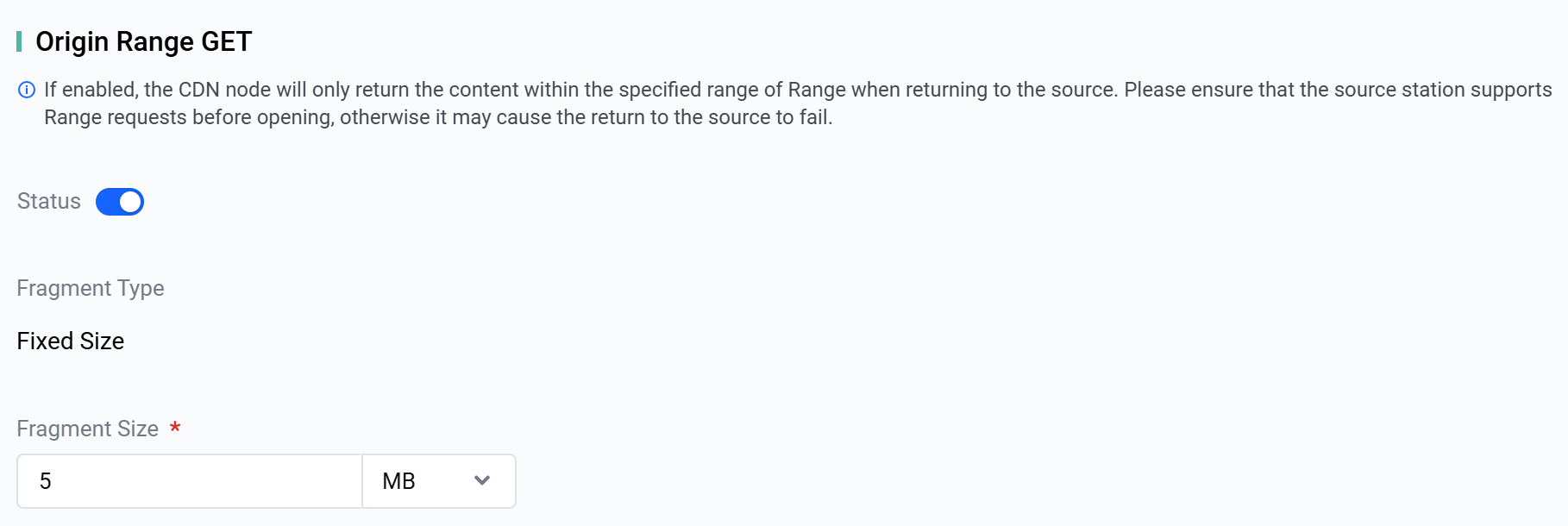This screenshot has width=1568, height=526.
Task: Open the MB unit dropdown
Action: [x=438, y=481]
